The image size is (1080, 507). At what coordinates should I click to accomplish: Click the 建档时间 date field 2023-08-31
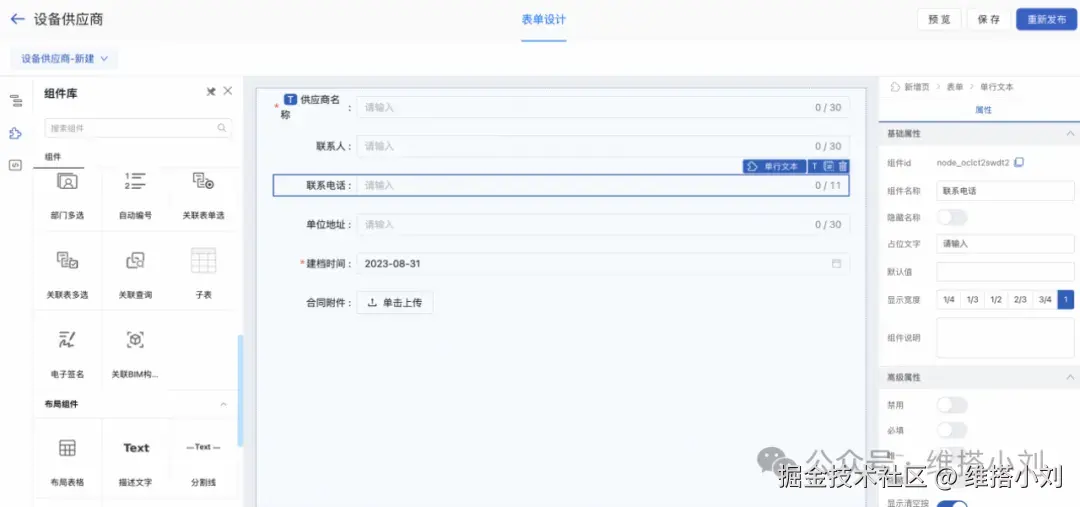point(603,264)
